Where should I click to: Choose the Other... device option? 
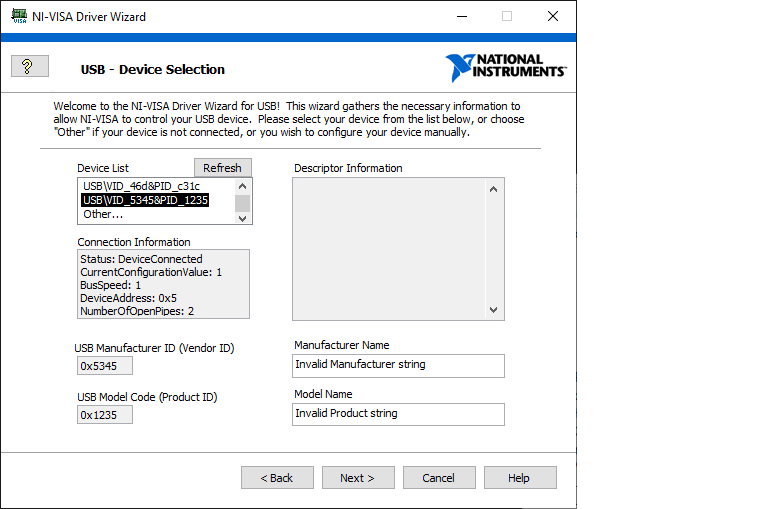coord(103,214)
